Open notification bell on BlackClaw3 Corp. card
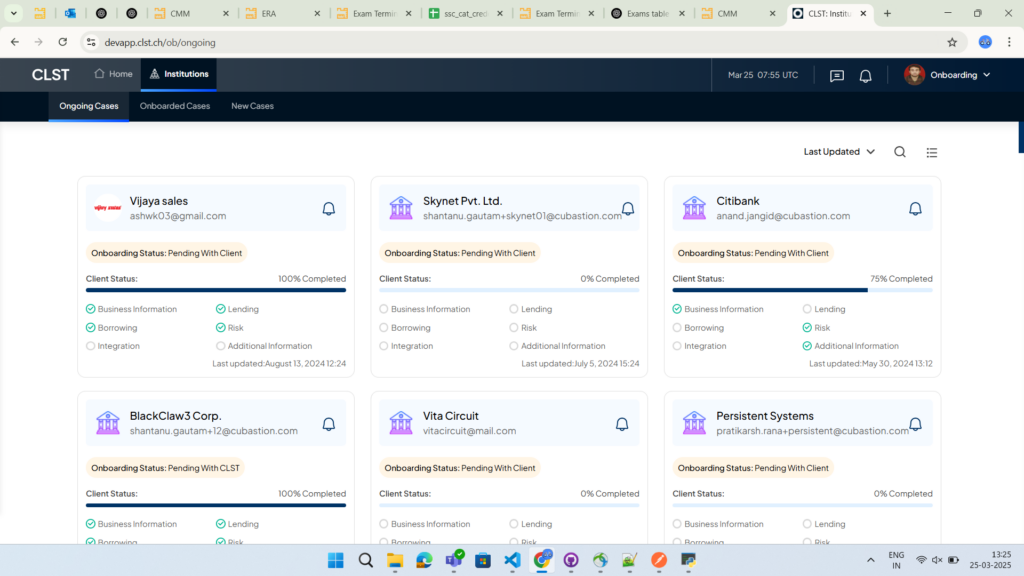The width and height of the screenshot is (1024, 576). (x=328, y=424)
